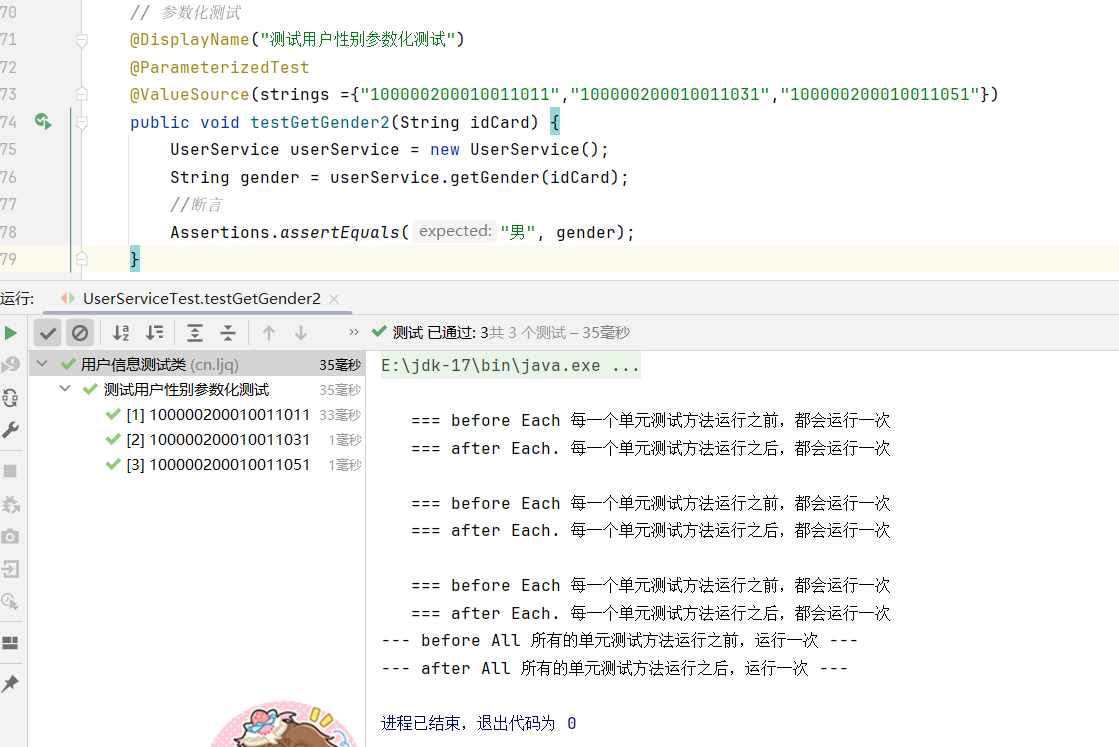
Task: Click the // 参数化测试 comment on line 70
Action: [186, 12]
